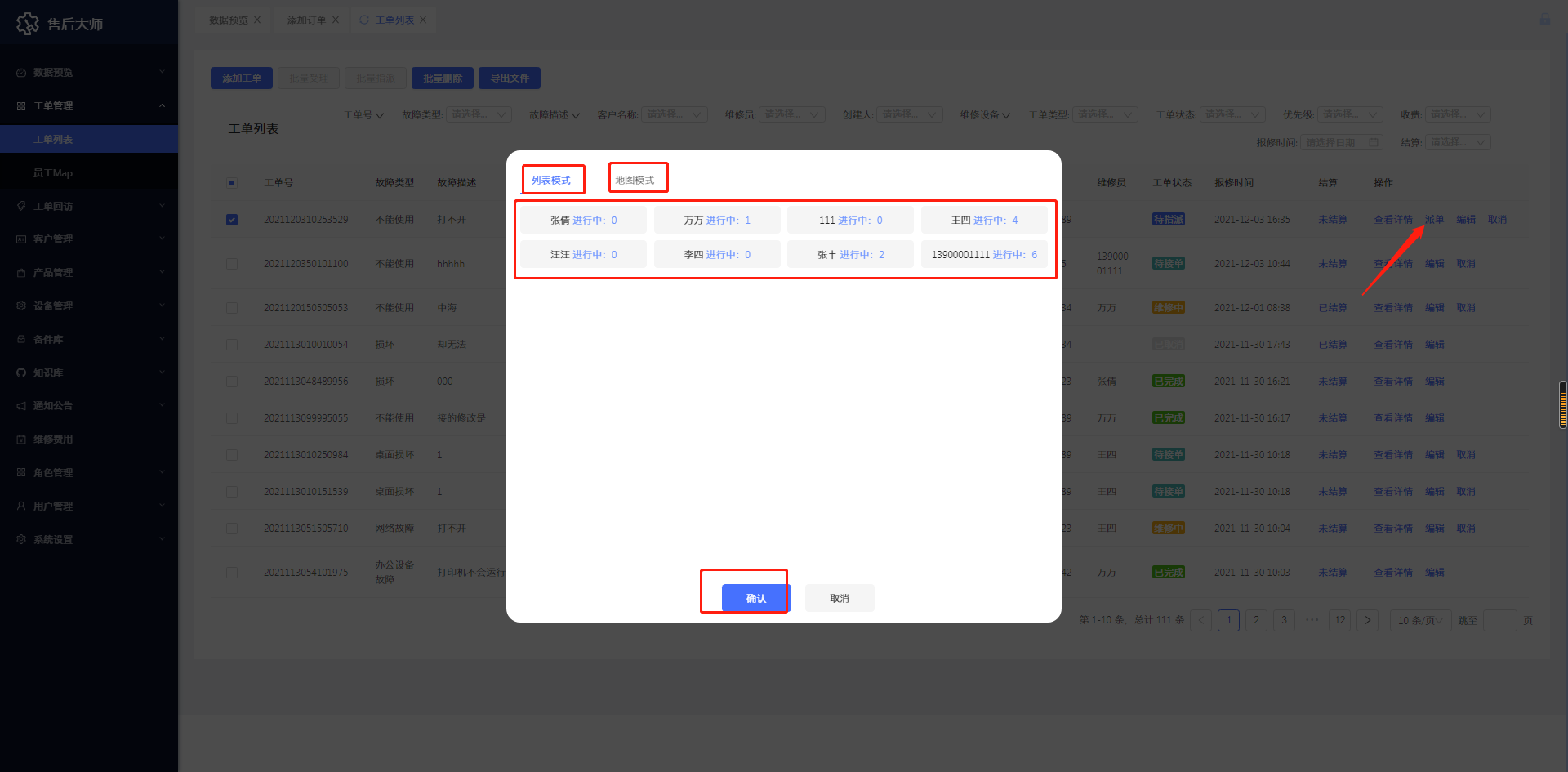This screenshot has width=1568, height=772.
Task: Click the 工单回访 sidebar icon
Action: [21, 206]
